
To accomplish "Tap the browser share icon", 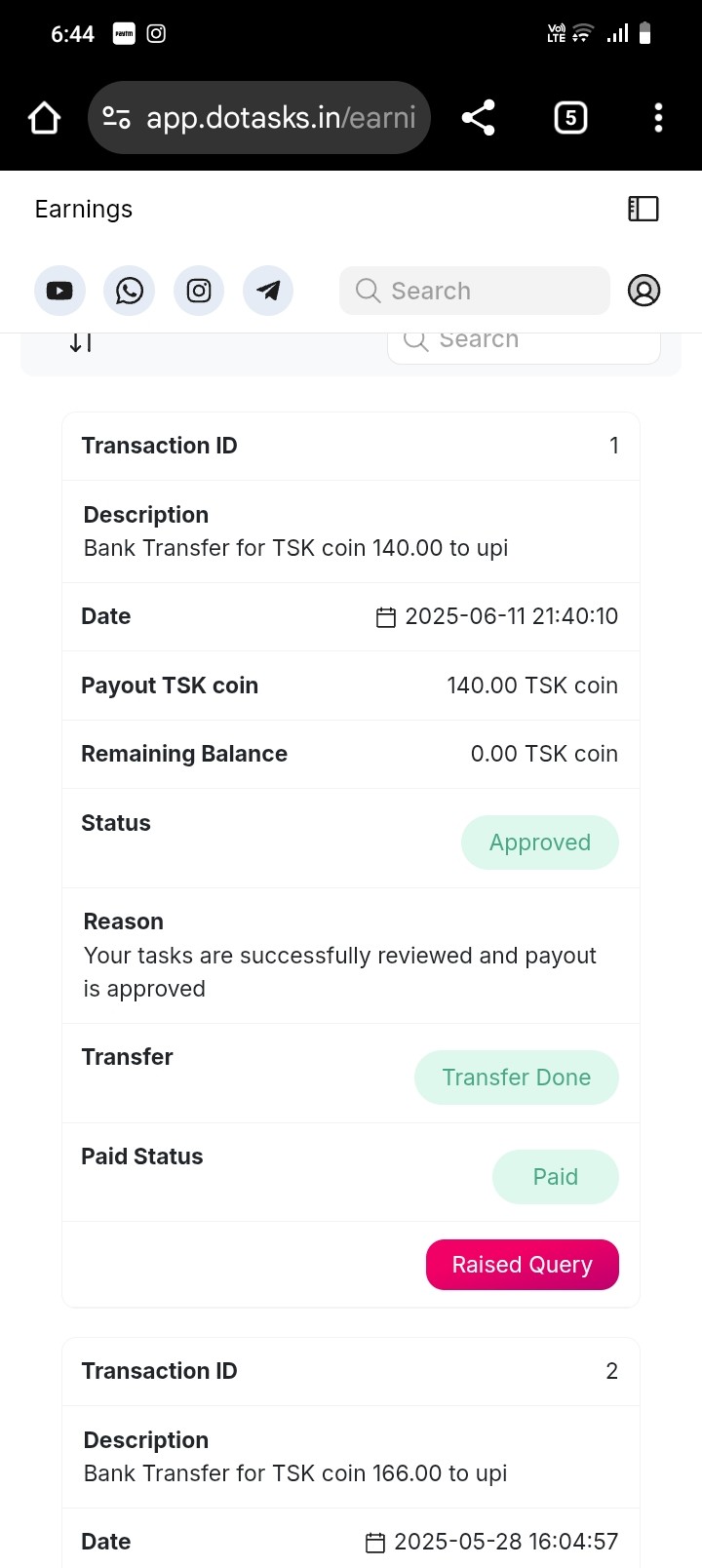I will coord(478,118).
